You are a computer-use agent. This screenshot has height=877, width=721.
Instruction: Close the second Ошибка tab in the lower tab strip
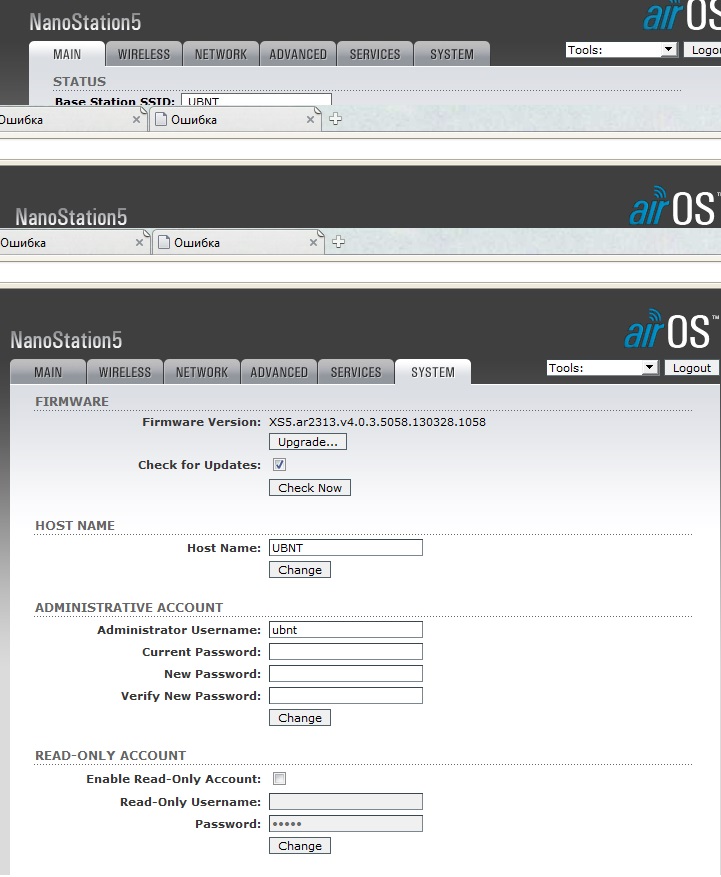coord(313,243)
